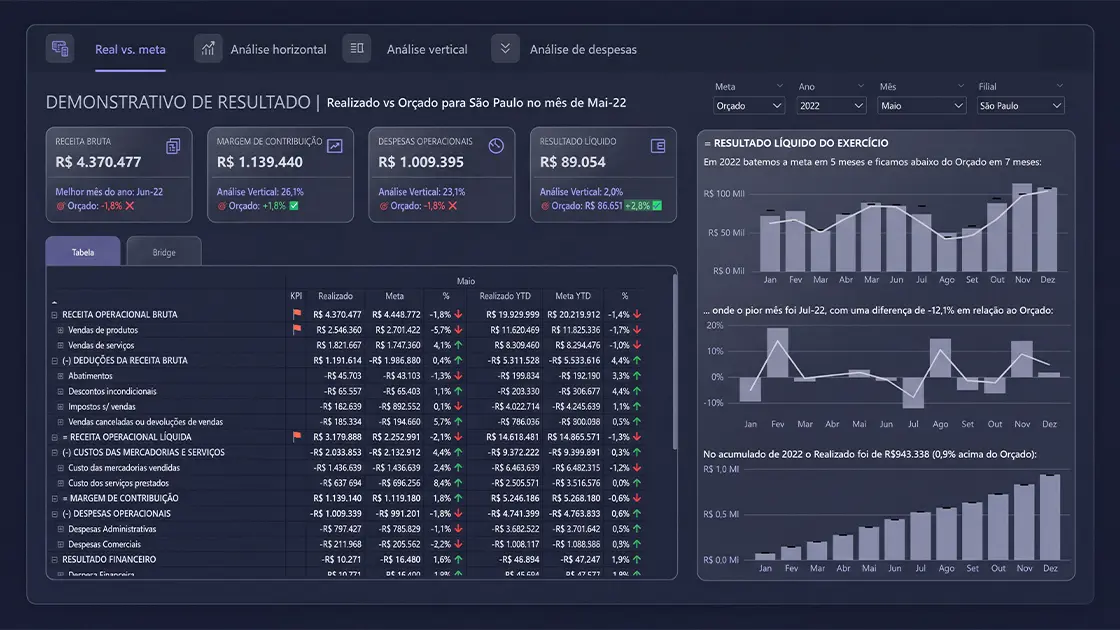Click the red X next to Receita Bruta Orçado
Image resolution: width=1120 pixels, height=630 pixels.
(x=130, y=206)
